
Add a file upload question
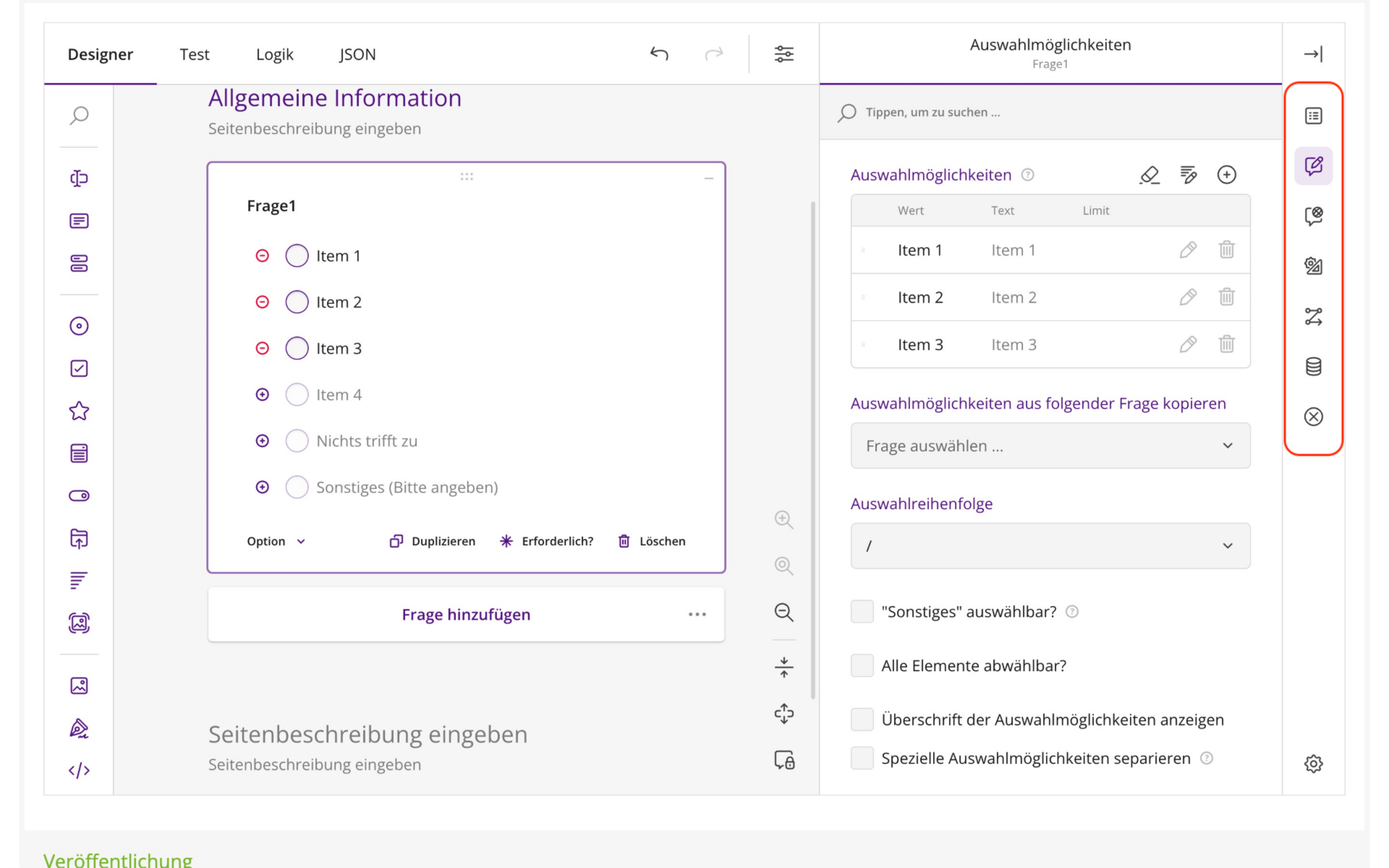pyautogui.click(x=79, y=539)
